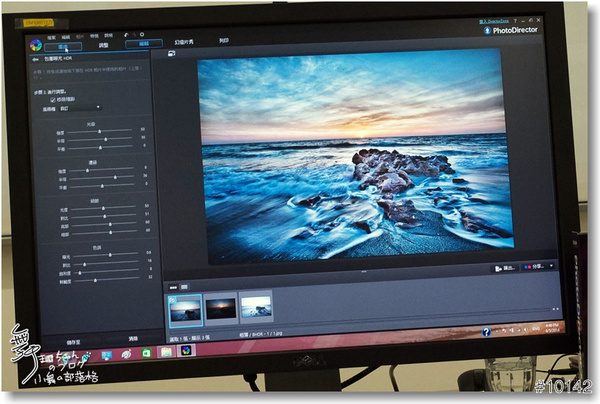Click the blue help icon in system tray
Screen dimensions: 600x404
tap(486, 332)
